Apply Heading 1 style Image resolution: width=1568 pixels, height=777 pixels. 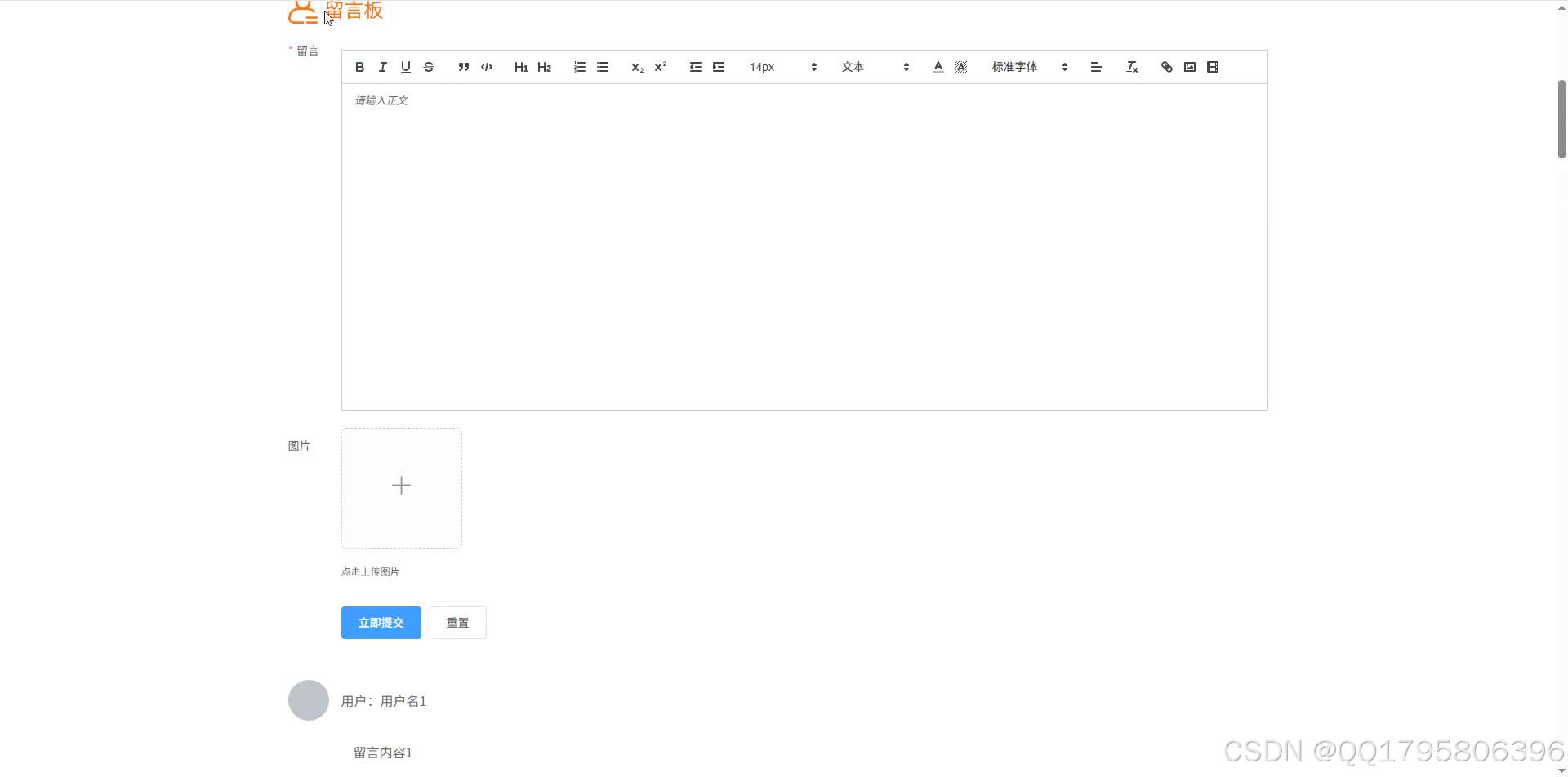click(521, 67)
